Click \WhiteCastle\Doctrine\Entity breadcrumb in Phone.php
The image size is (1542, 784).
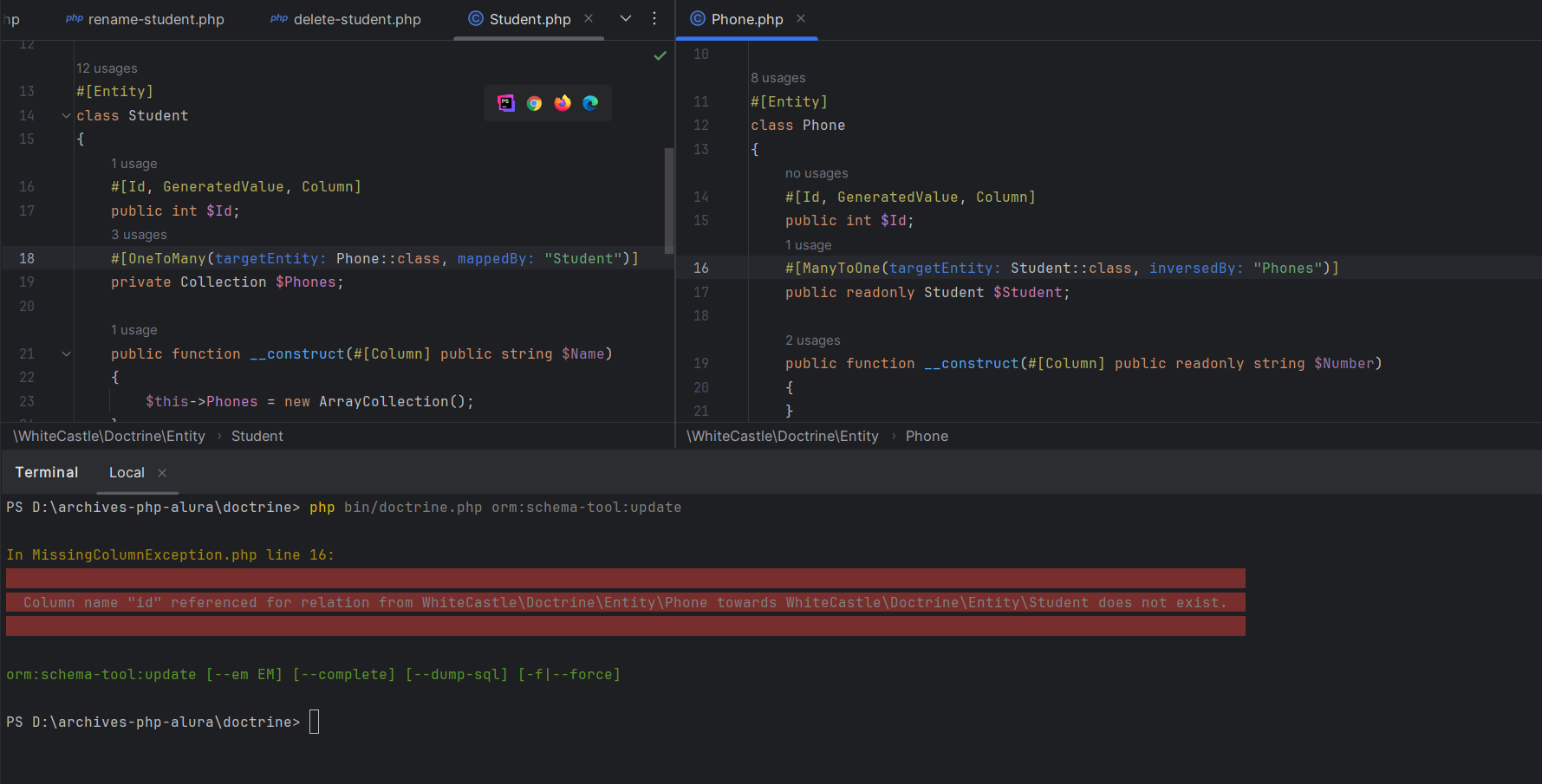tap(783, 436)
